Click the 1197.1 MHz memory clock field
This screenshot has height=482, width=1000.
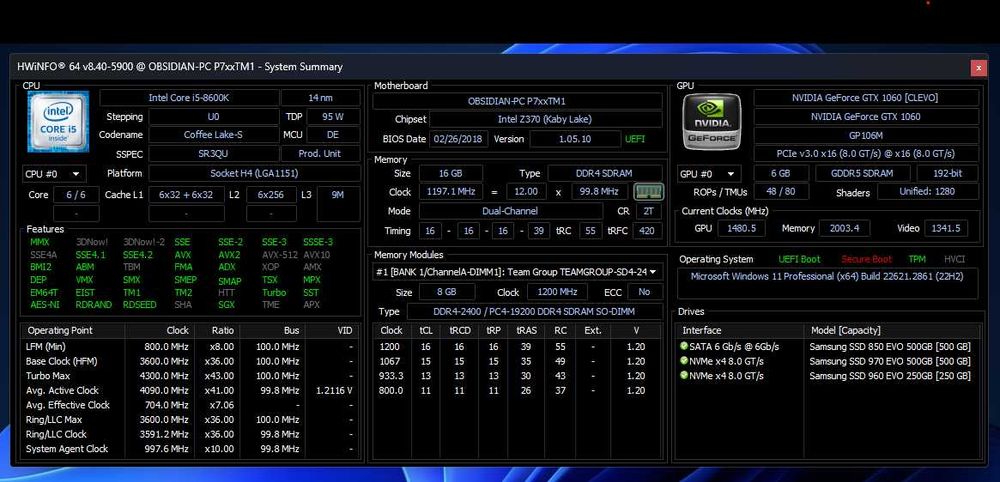(x=450, y=192)
